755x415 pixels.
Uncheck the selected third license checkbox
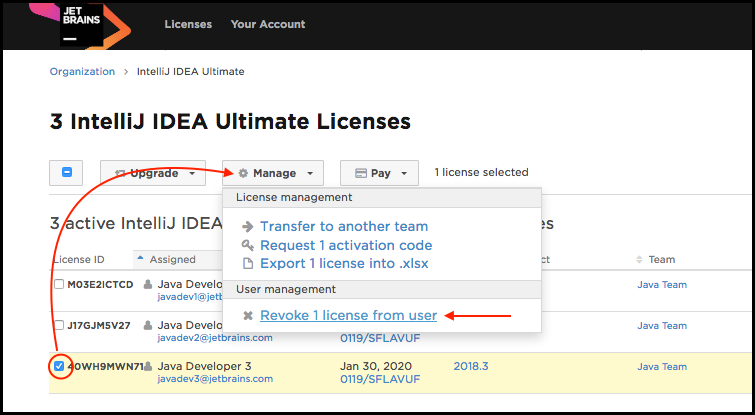[x=59, y=366]
